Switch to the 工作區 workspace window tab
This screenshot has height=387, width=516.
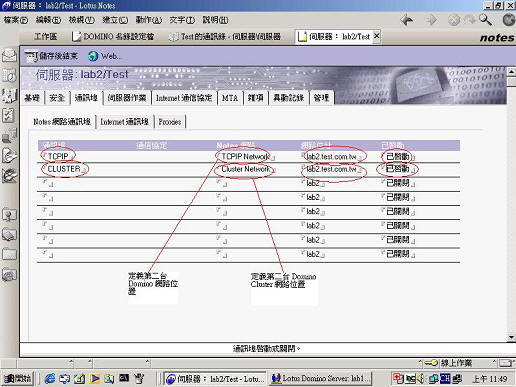pos(45,36)
